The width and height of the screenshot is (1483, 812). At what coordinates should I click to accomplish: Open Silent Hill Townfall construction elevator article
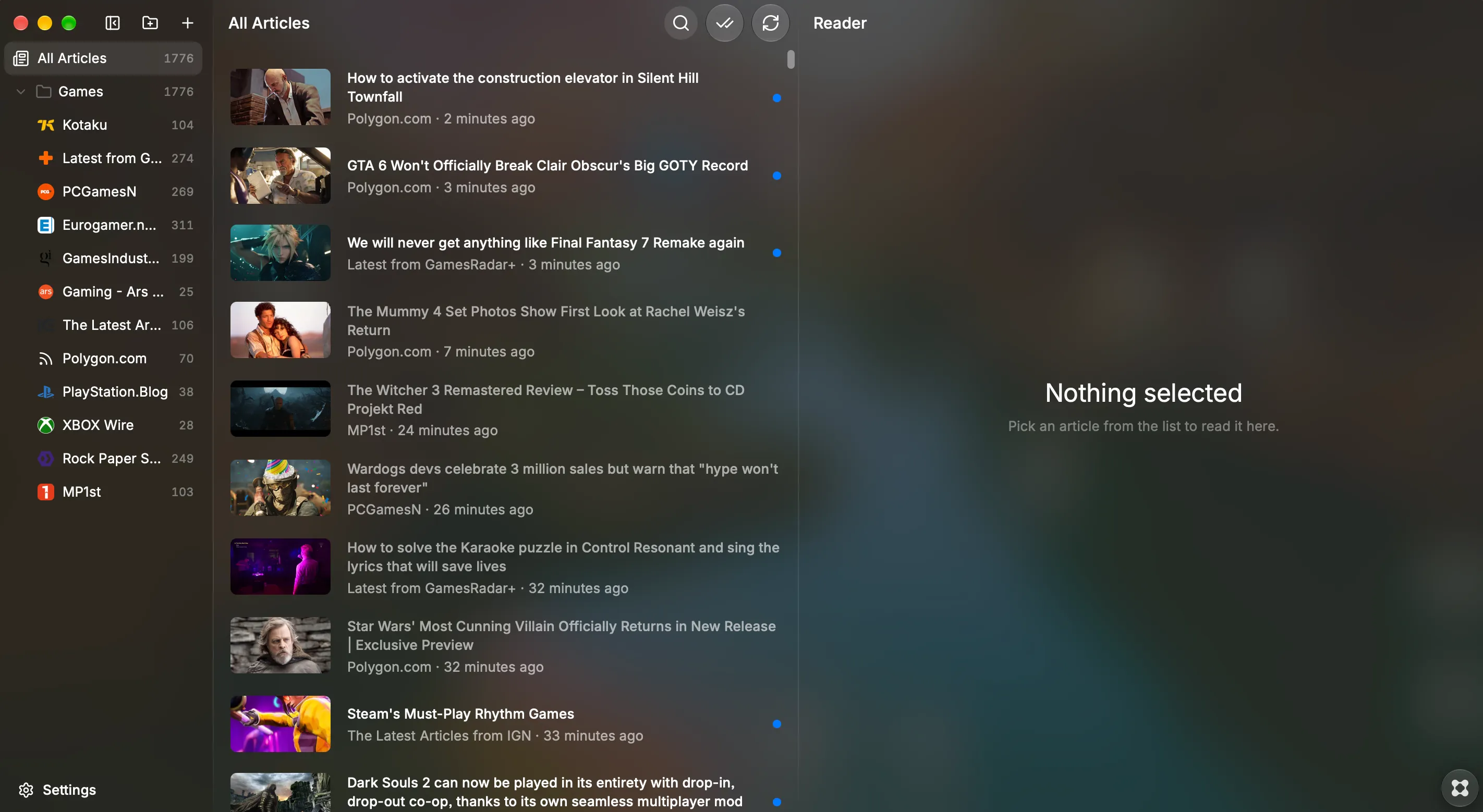pos(505,98)
